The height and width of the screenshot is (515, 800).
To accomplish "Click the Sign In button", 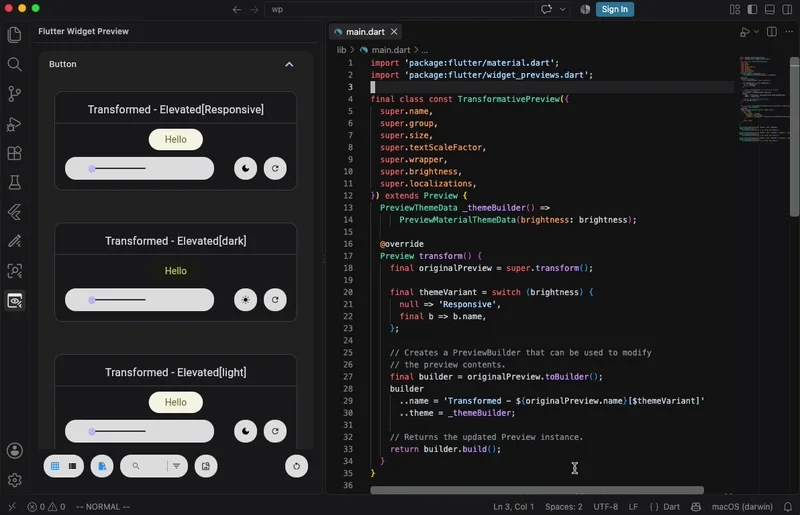I will 614,9.
